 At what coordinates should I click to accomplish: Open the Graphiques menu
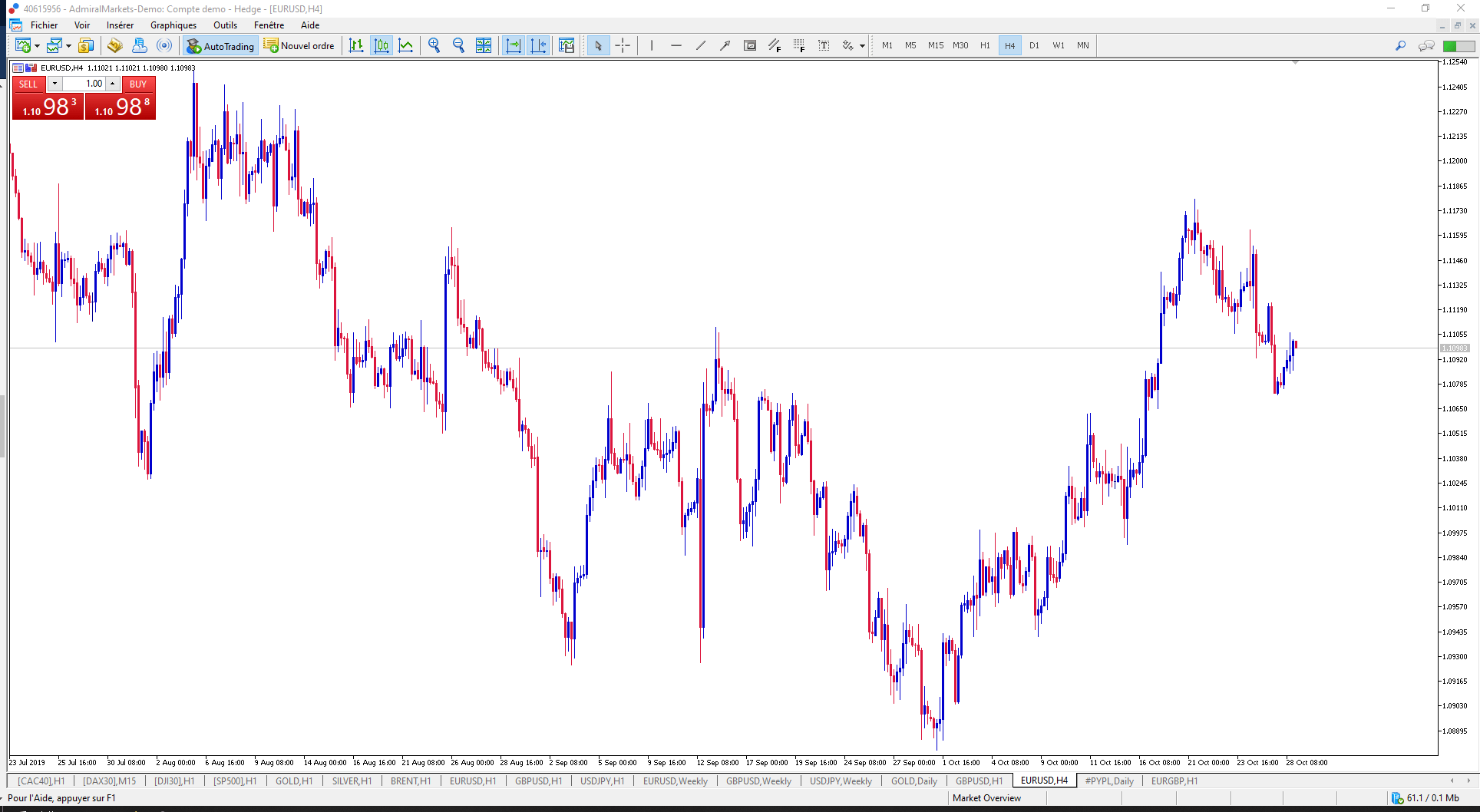tap(173, 25)
